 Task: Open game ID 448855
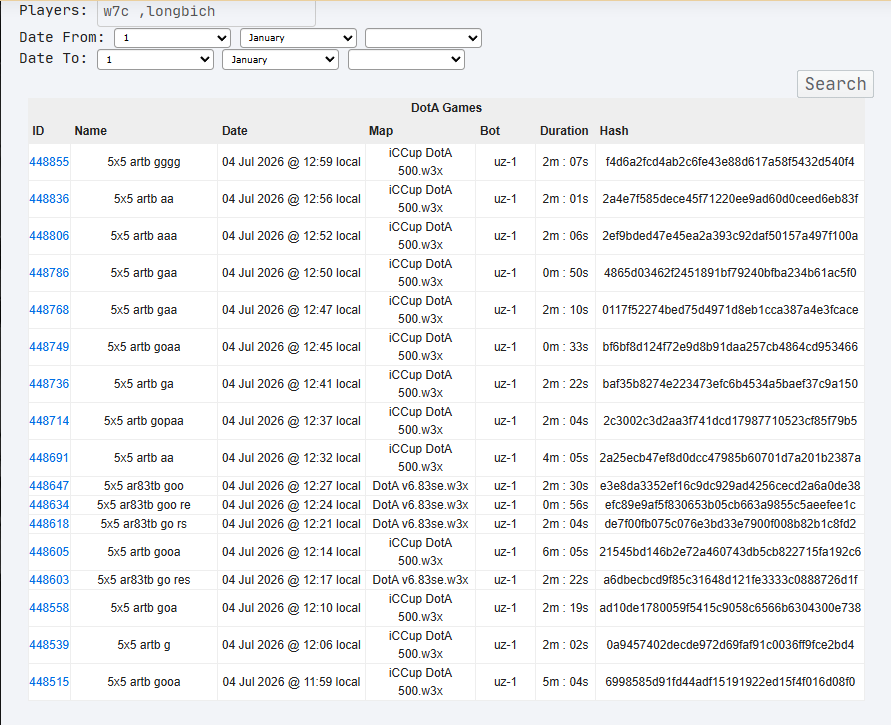[x=49, y=162]
